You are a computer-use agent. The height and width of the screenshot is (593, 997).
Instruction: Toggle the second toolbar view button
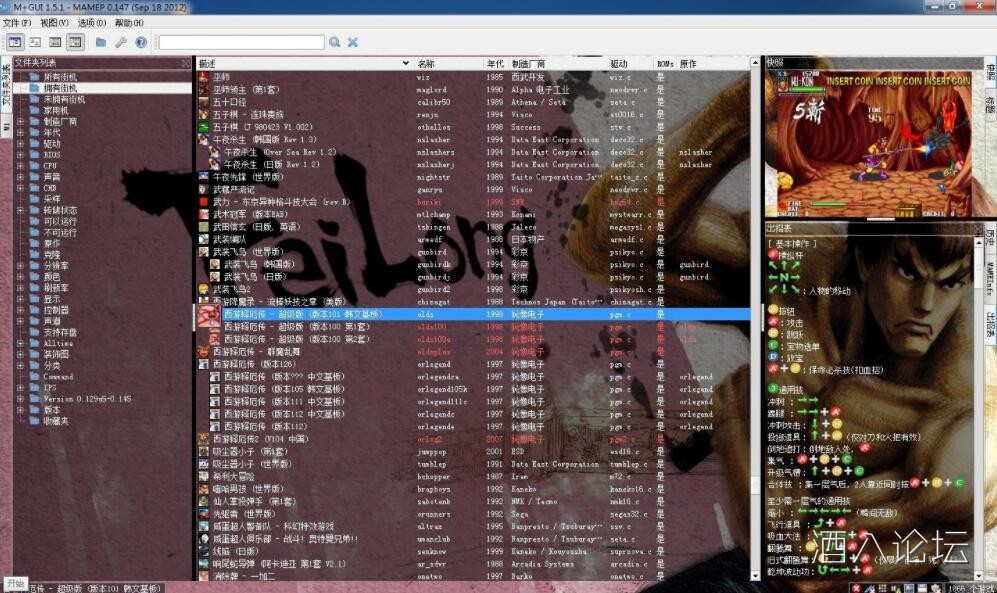[x=35, y=42]
